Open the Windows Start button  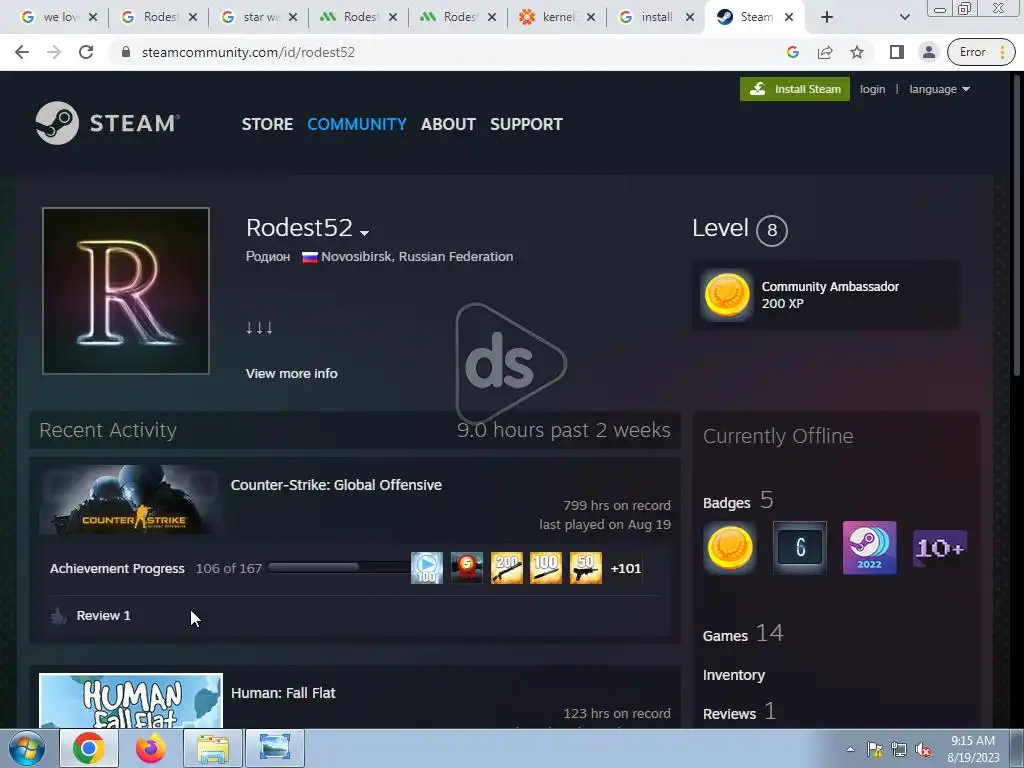pyautogui.click(x=26, y=748)
